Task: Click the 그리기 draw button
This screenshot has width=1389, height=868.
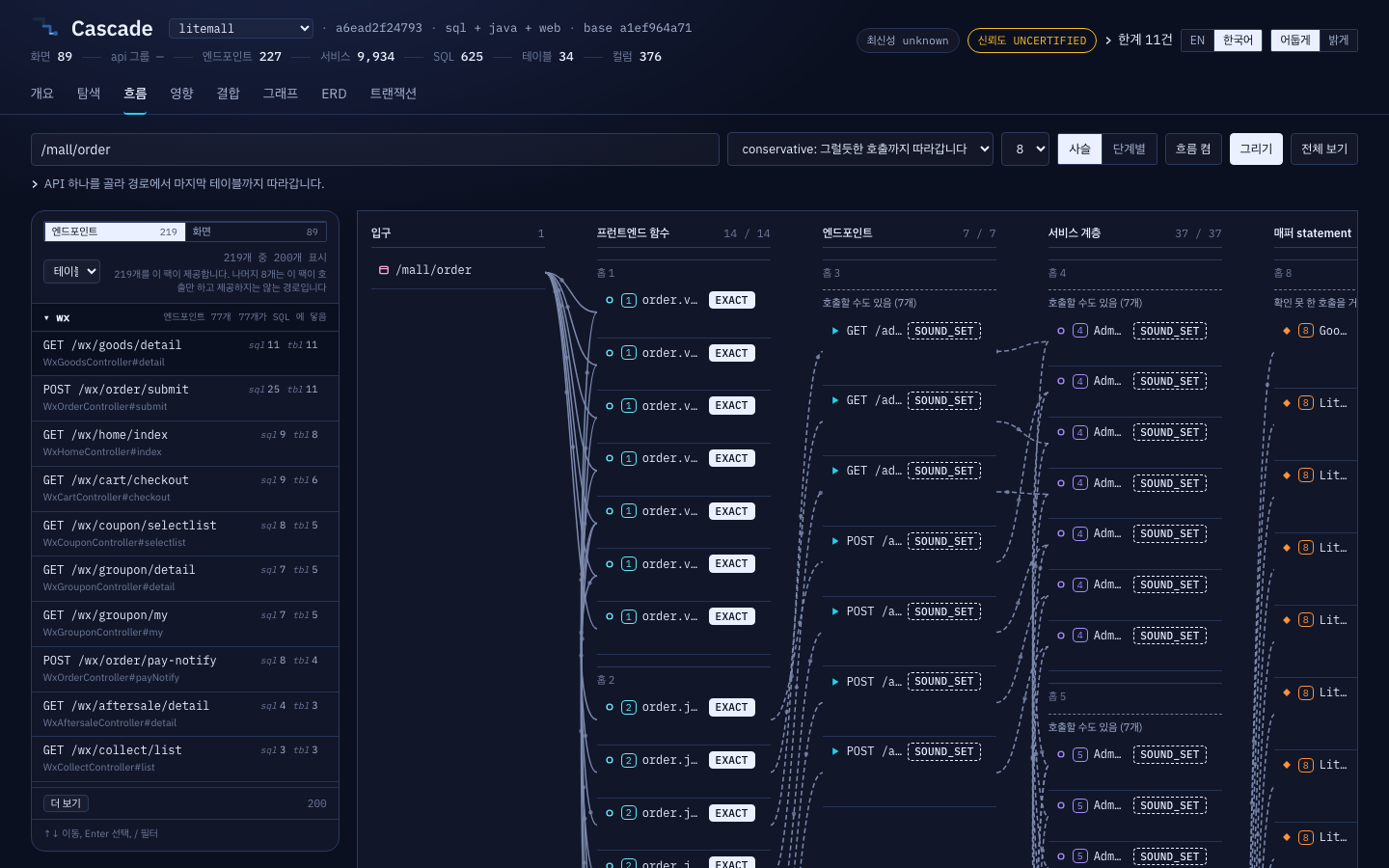Action: click(1256, 149)
